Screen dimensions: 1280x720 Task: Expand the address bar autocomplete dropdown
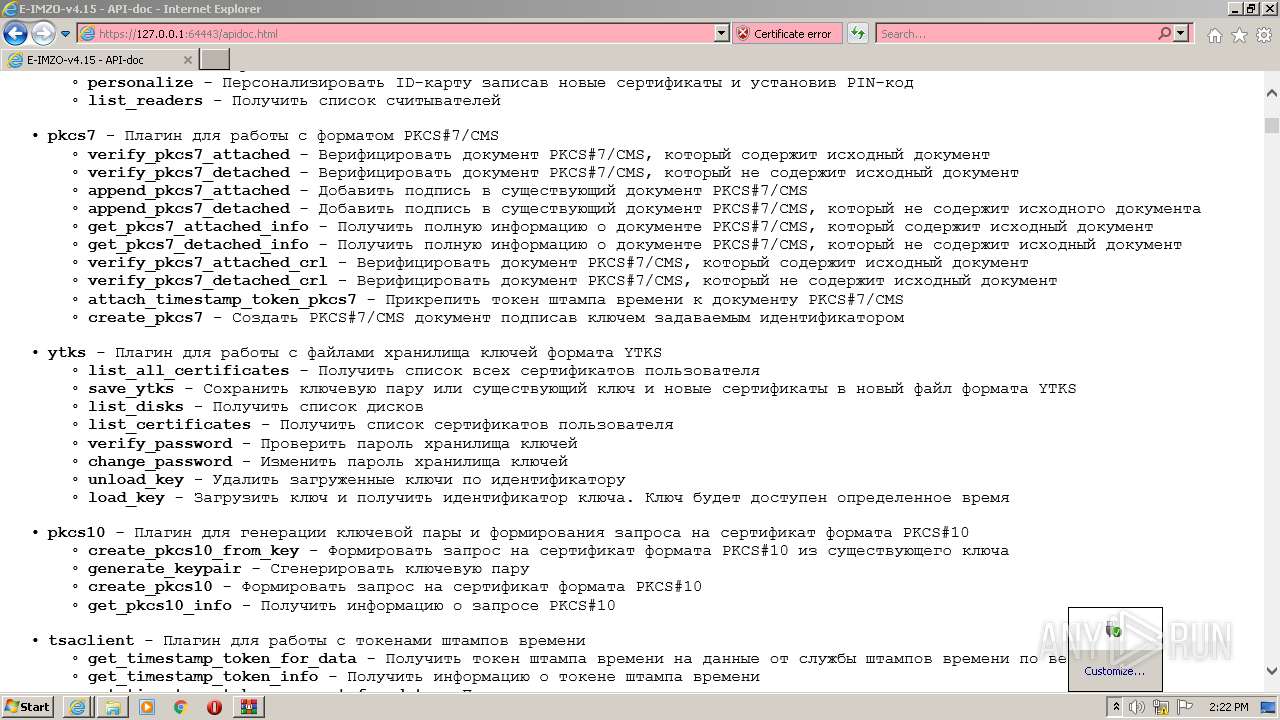click(x=722, y=33)
